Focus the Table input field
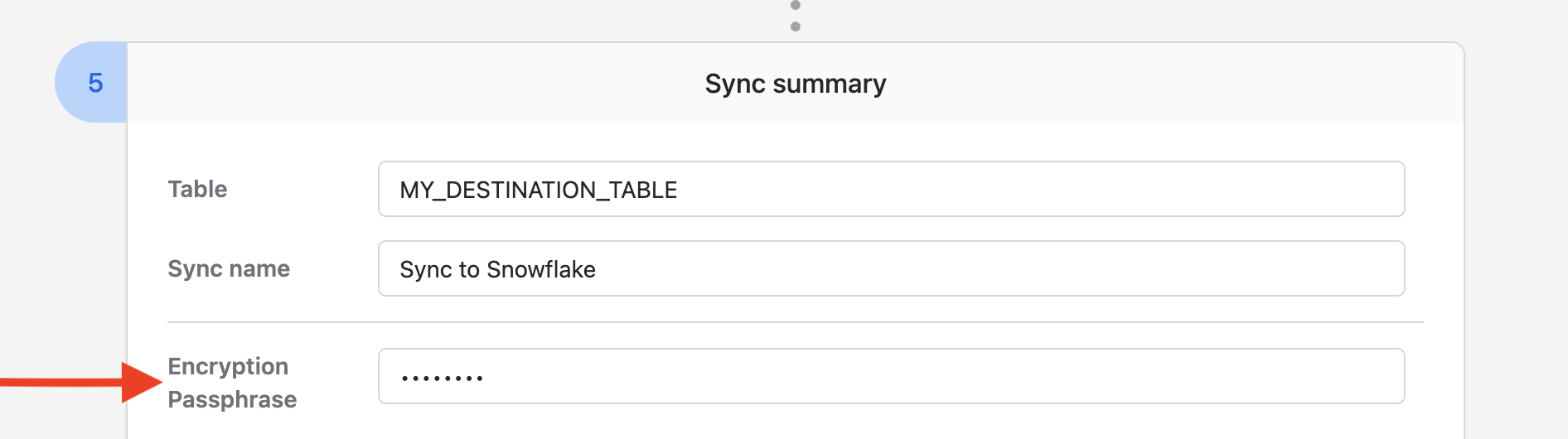Screen dimensions: 1568x439 (x=891, y=189)
